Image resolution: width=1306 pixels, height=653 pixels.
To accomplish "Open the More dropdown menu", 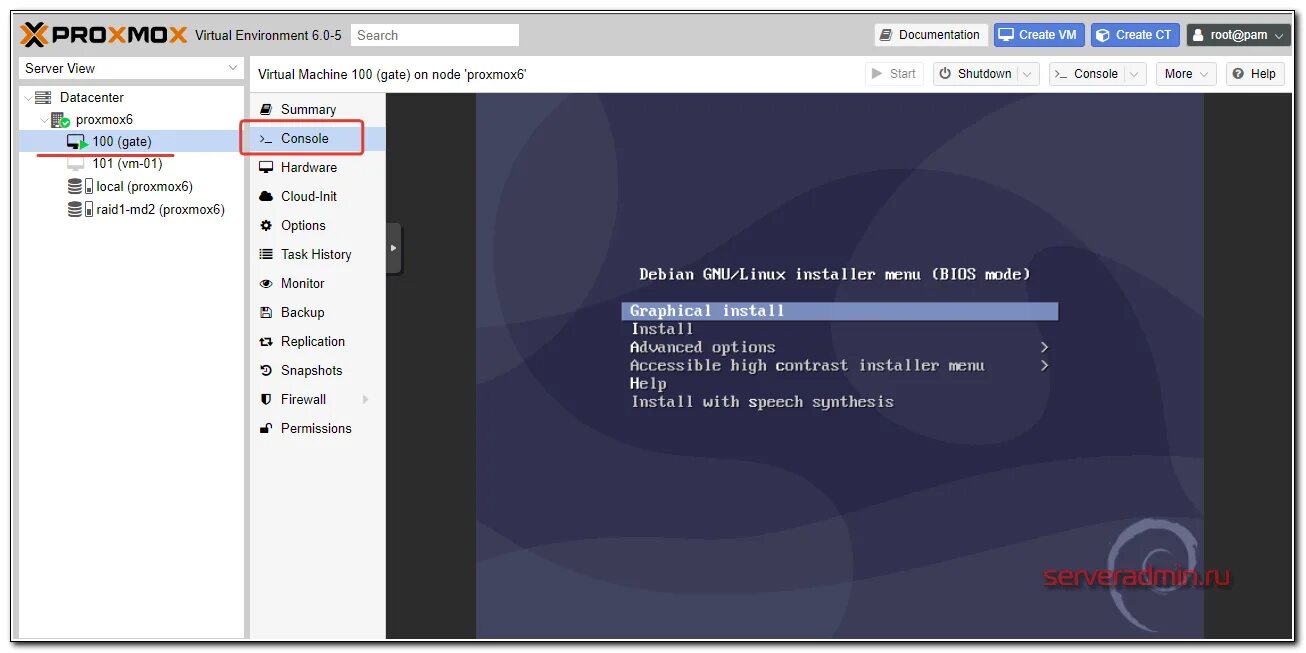I will tap(1186, 74).
